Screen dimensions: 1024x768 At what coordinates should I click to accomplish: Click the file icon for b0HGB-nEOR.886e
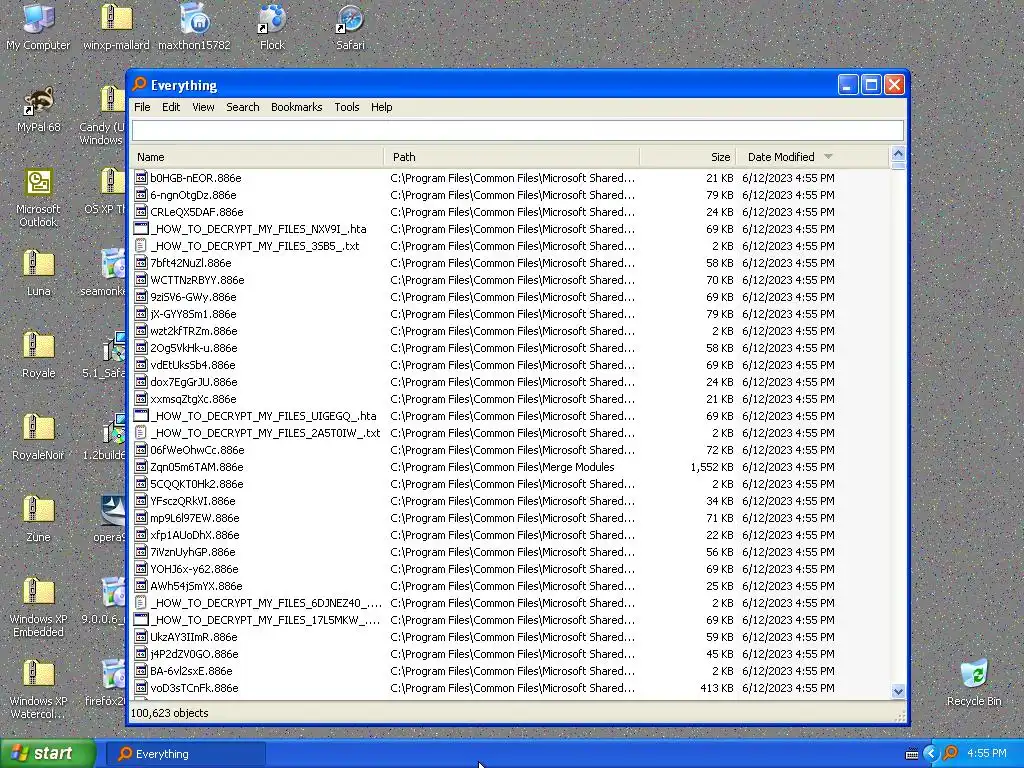[140, 178]
